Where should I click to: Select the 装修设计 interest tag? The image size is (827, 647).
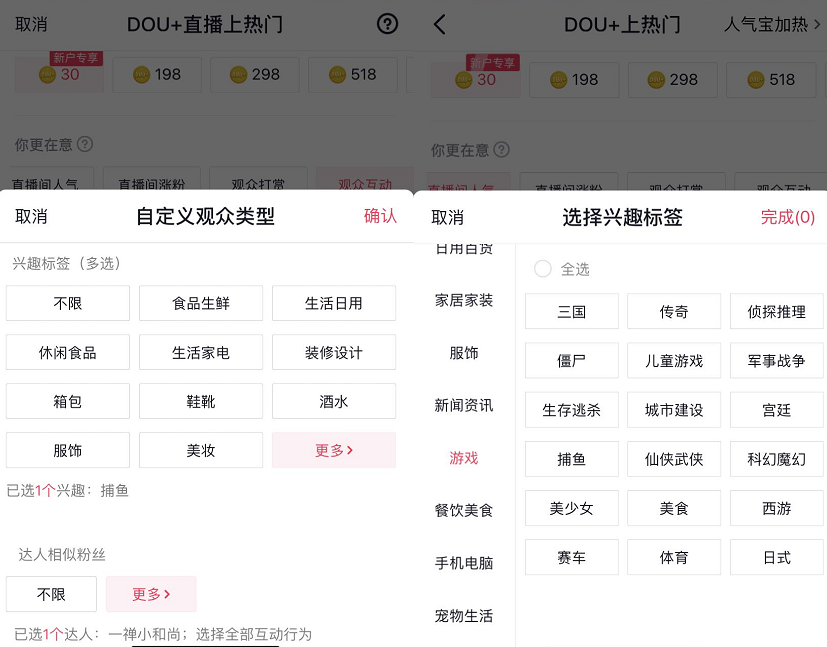334,352
